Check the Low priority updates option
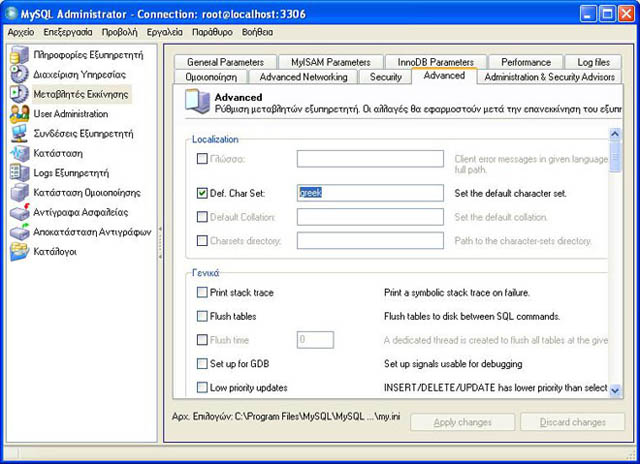Screen dimensions: 640x464 (202, 387)
